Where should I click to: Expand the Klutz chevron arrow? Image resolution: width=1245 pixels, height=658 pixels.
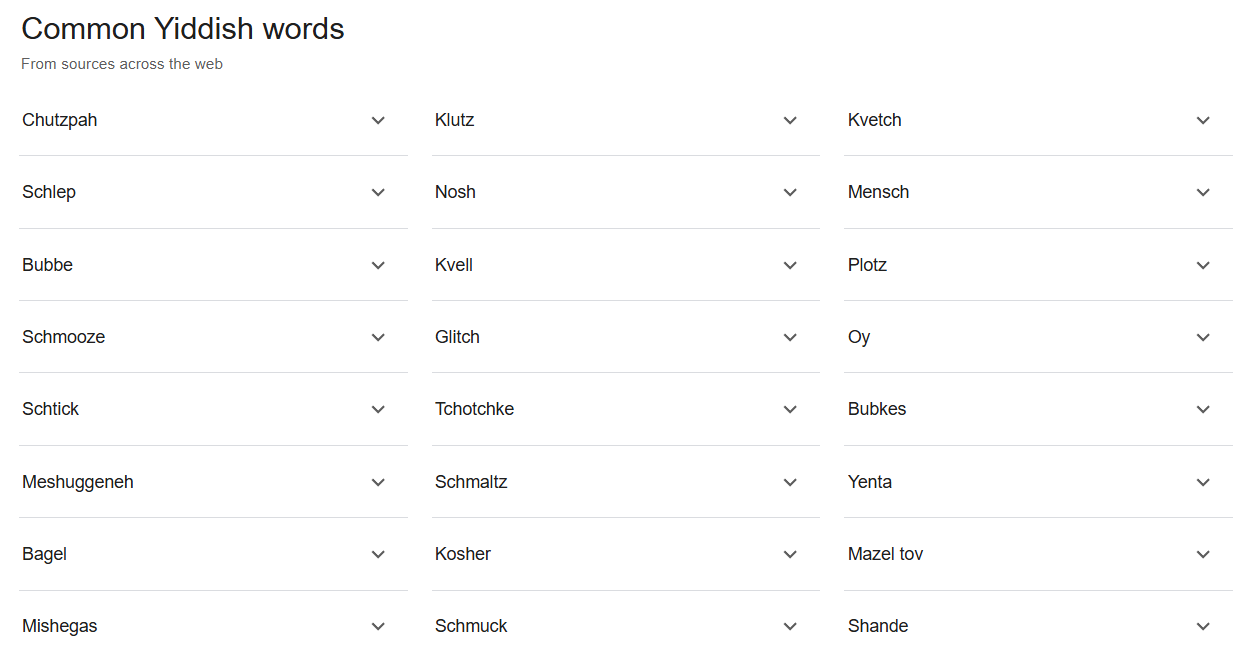[790, 120]
